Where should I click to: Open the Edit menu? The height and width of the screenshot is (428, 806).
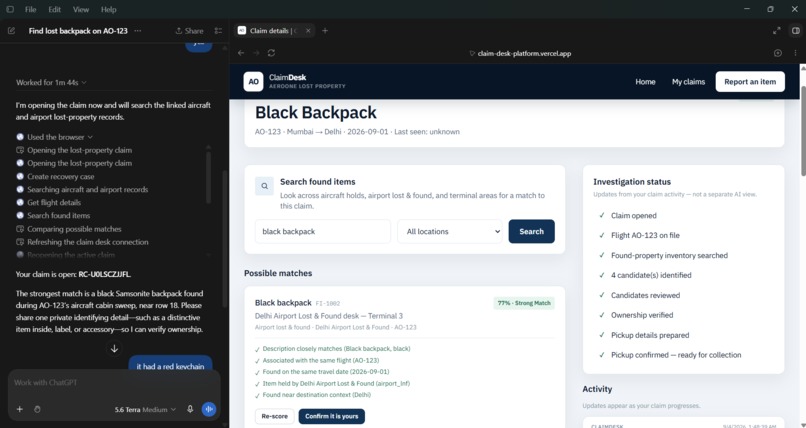point(54,9)
